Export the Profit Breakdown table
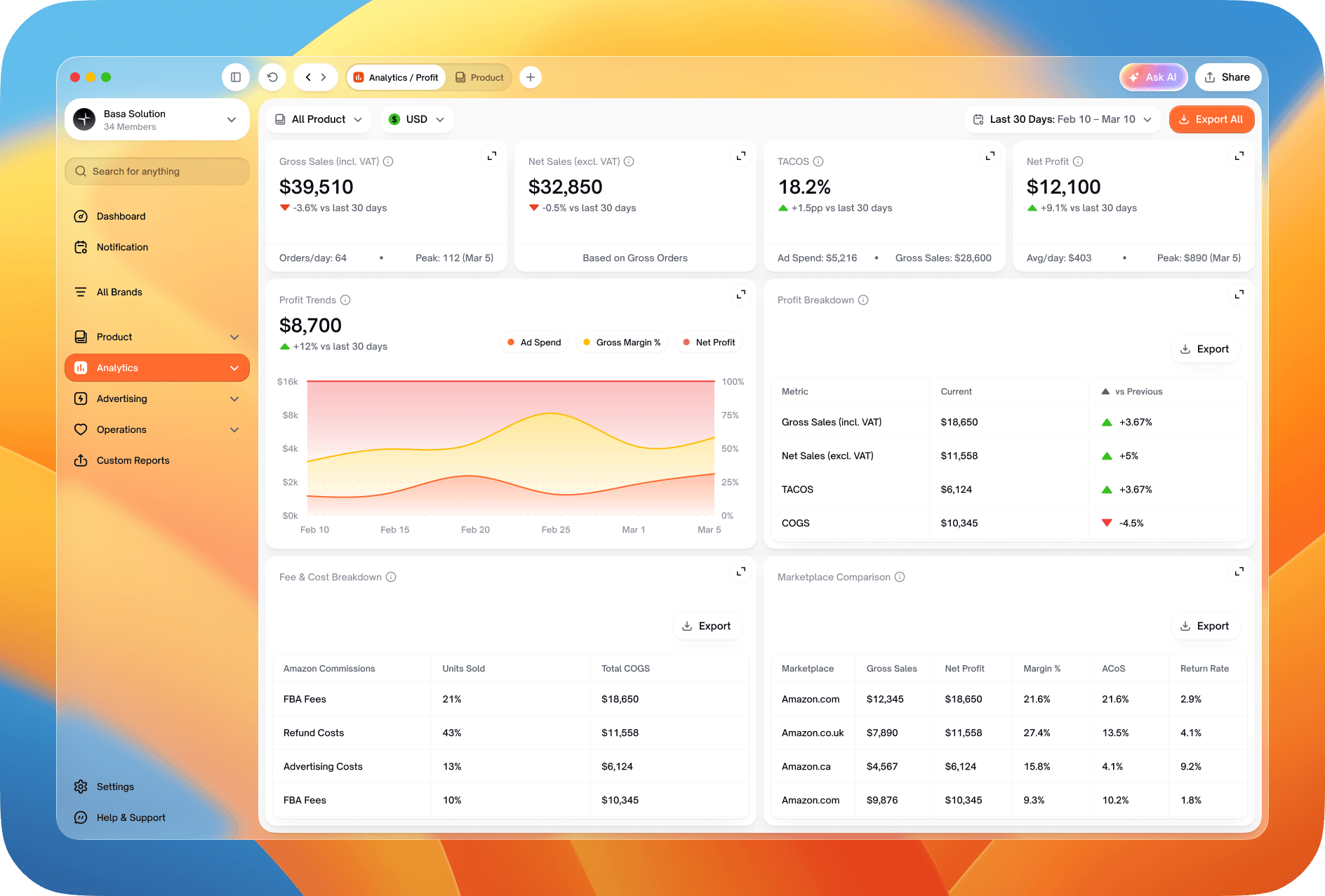This screenshot has height=896, width=1325. (1205, 349)
